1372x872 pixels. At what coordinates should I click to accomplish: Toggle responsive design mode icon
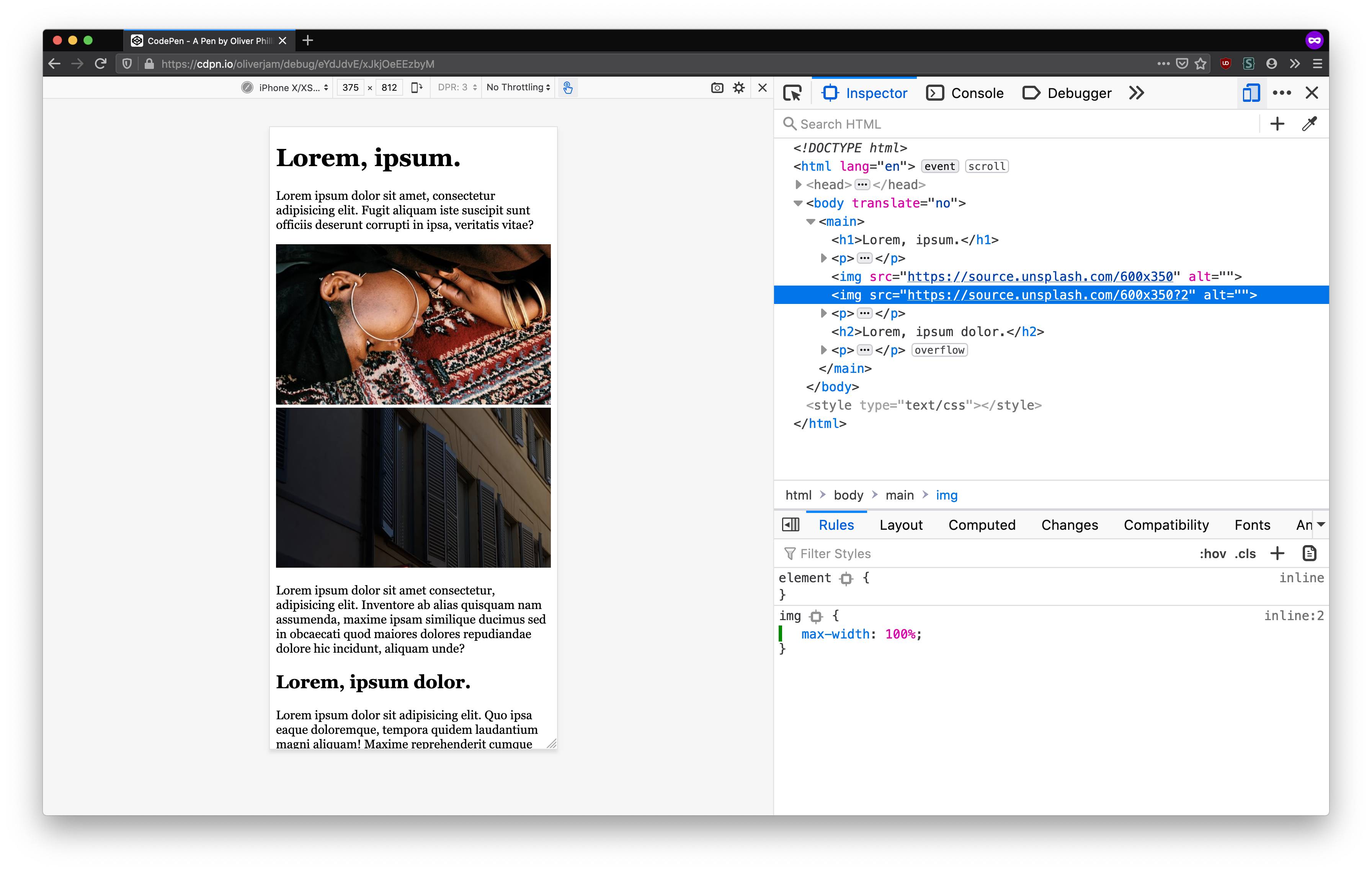click(1251, 93)
